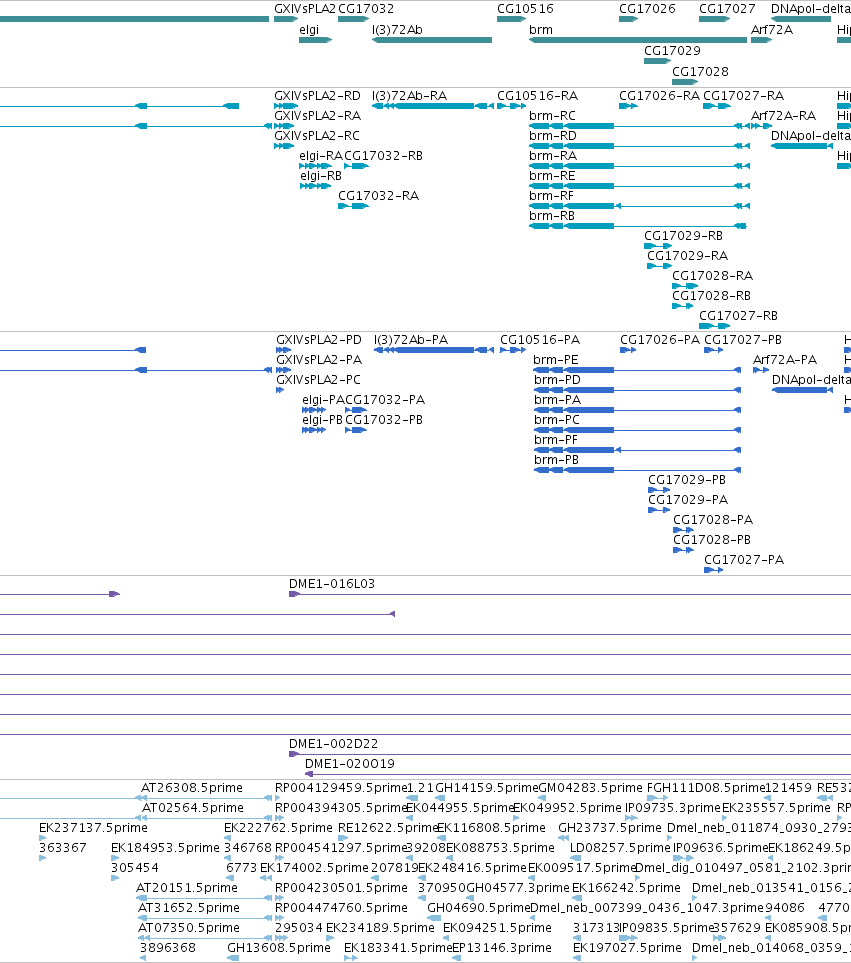Click the CG17026-RA transcript label

click(x=659, y=96)
